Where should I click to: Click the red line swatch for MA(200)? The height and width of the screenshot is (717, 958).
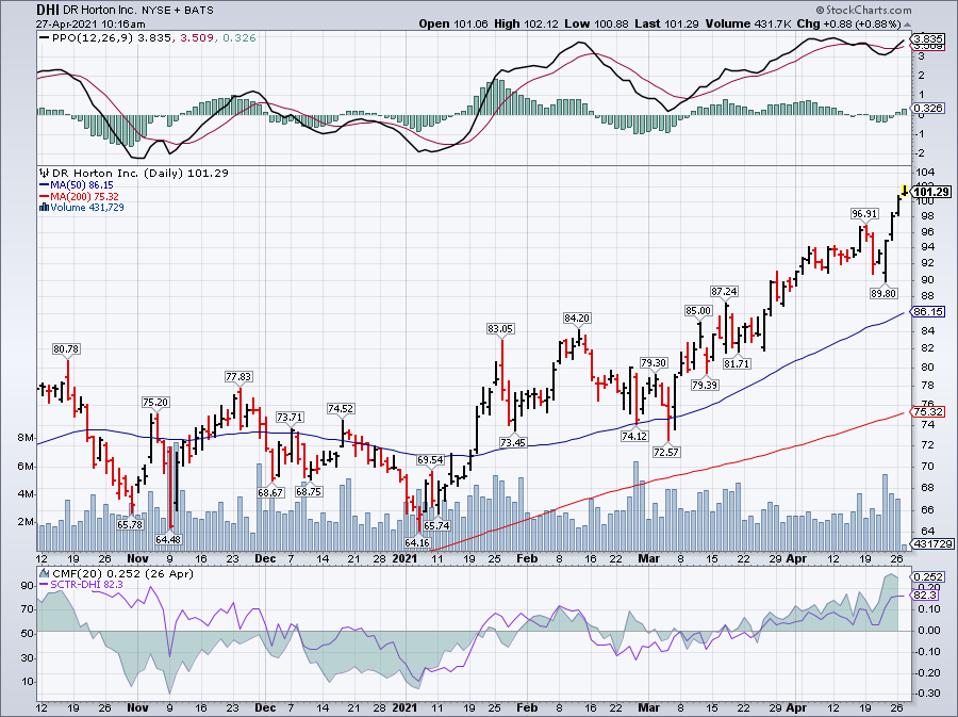(x=44, y=197)
